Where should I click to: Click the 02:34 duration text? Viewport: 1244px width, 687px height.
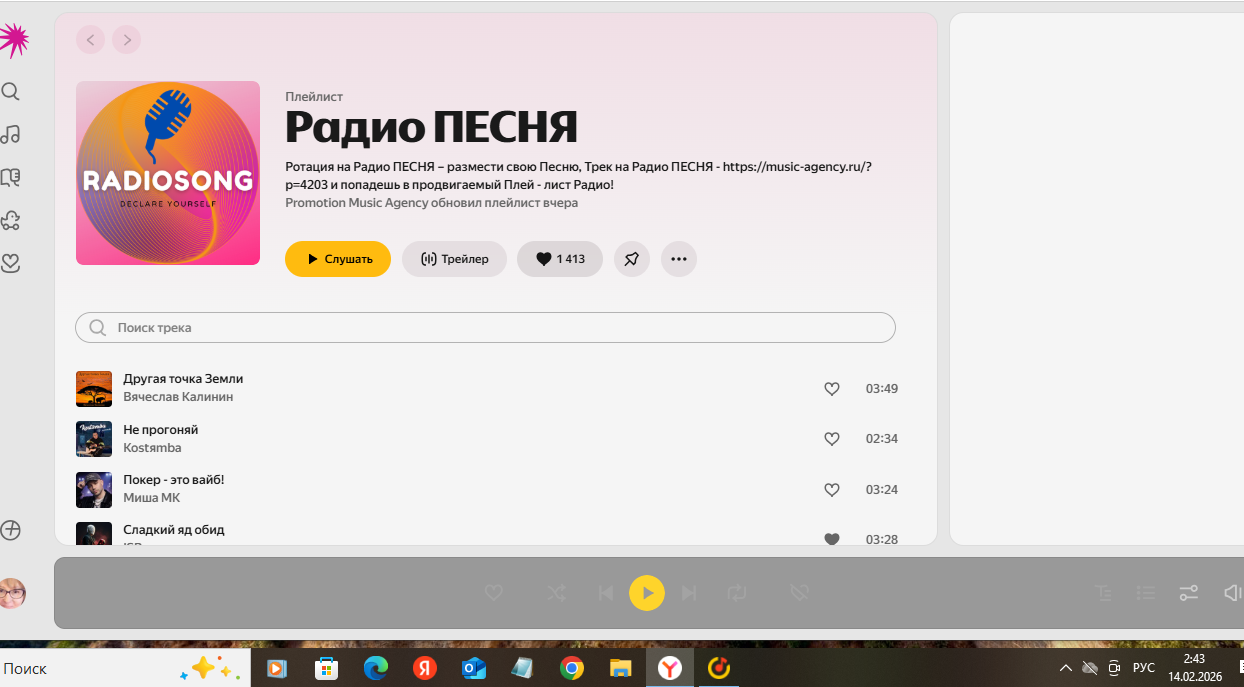pos(881,439)
